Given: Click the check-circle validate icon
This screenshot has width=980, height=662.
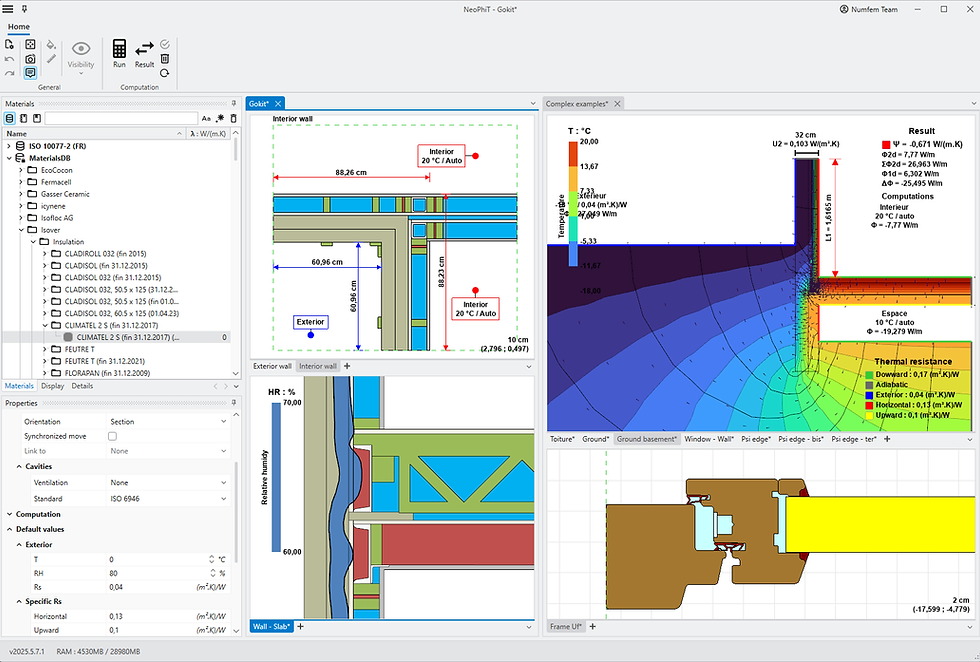Looking at the screenshot, I should (x=165, y=44).
